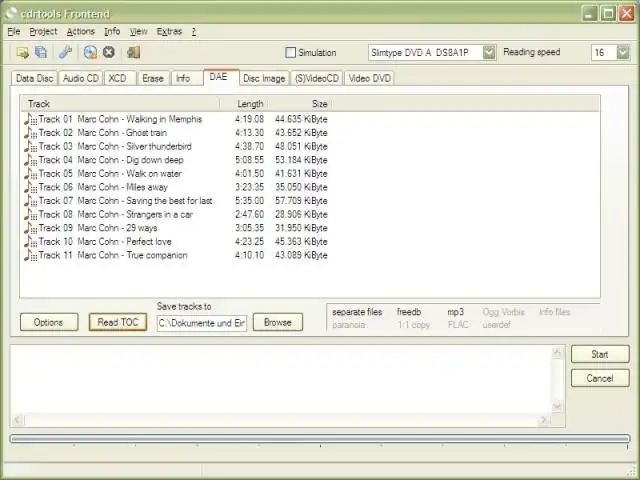Click the log scrollbar down arrow
Image resolution: width=640 pixels, height=480 pixels.
click(558, 407)
